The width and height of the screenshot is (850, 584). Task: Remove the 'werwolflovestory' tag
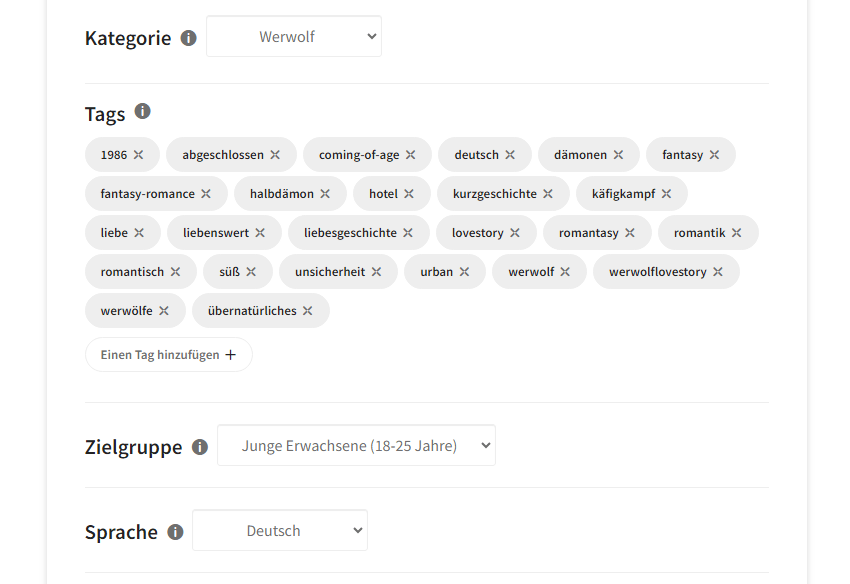click(x=718, y=272)
